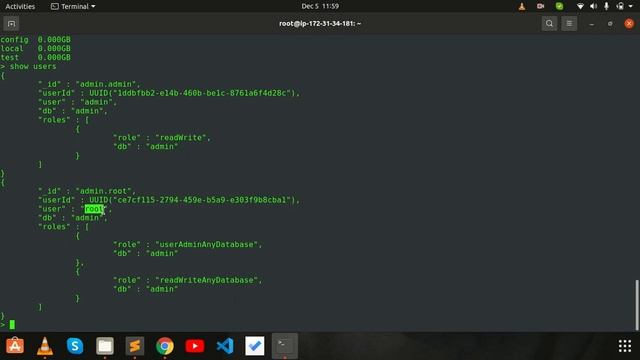
Task: Click the screen recorder tray icon
Action: (x=540, y=6)
